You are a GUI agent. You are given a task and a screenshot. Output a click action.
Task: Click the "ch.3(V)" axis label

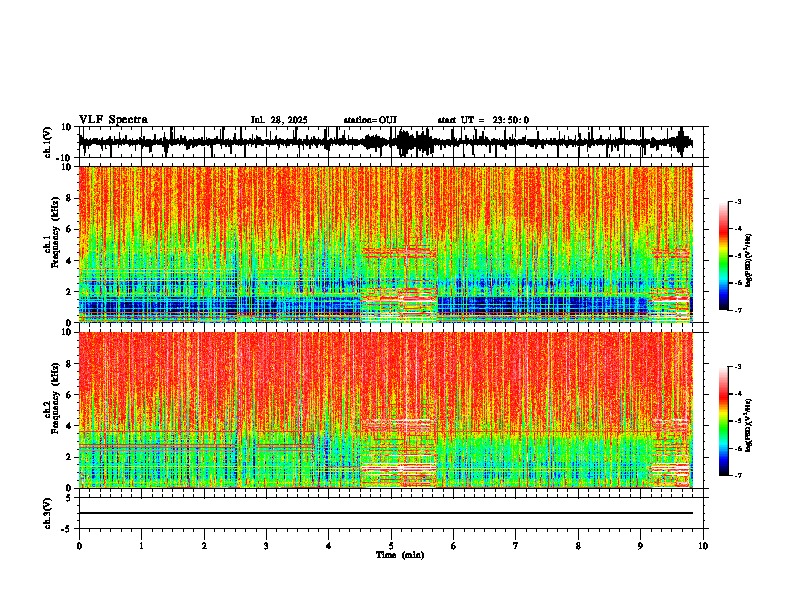coord(48,513)
